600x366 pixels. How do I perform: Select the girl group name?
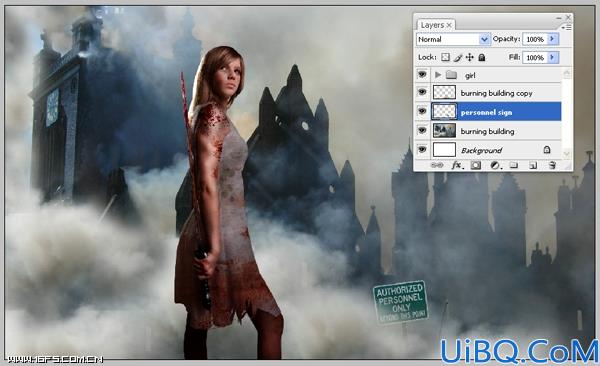click(x=470, y=75)
